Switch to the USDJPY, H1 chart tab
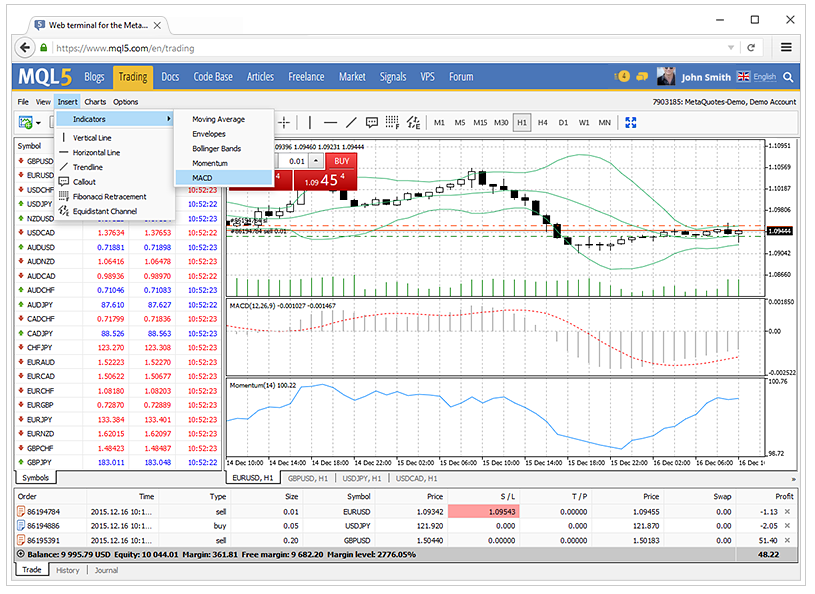Screen dimensions: 815x594 [362, 479]
